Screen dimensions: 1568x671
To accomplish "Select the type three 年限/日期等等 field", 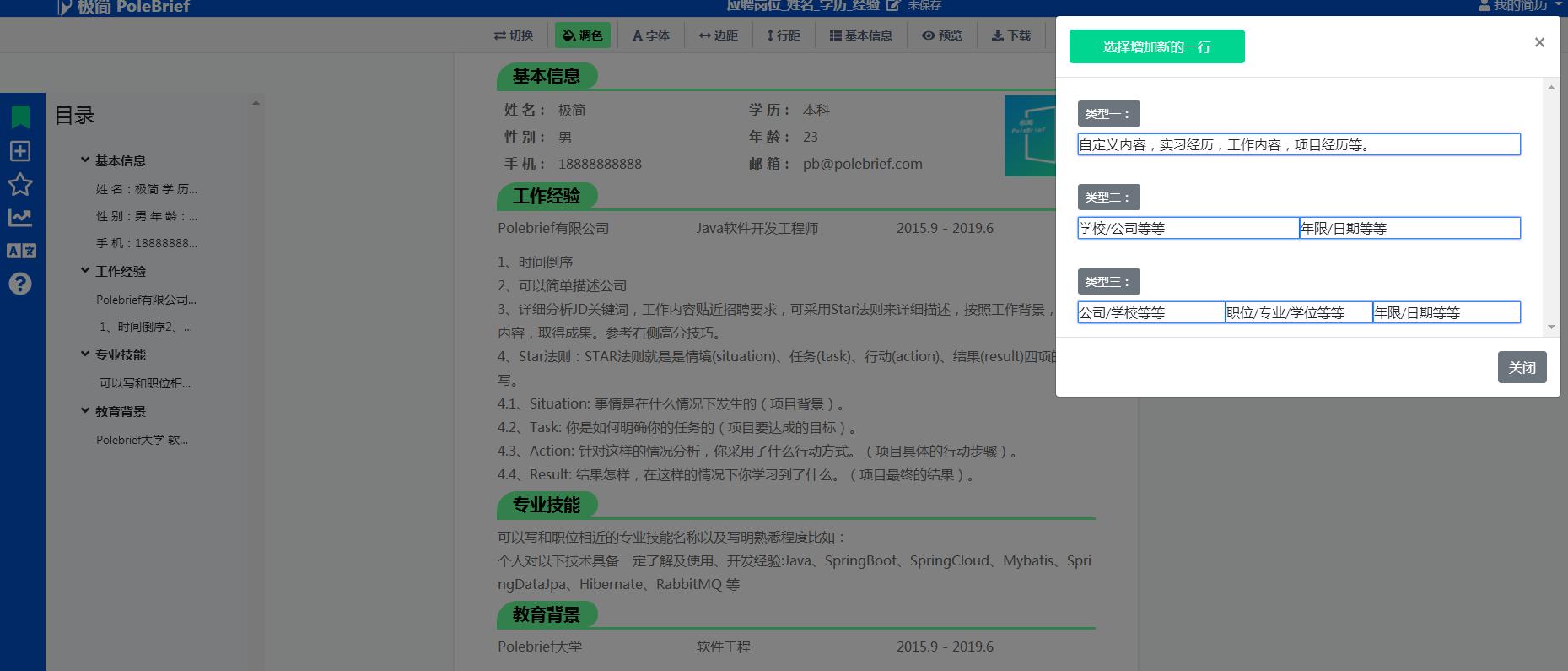I will (x=1447, y=312).
